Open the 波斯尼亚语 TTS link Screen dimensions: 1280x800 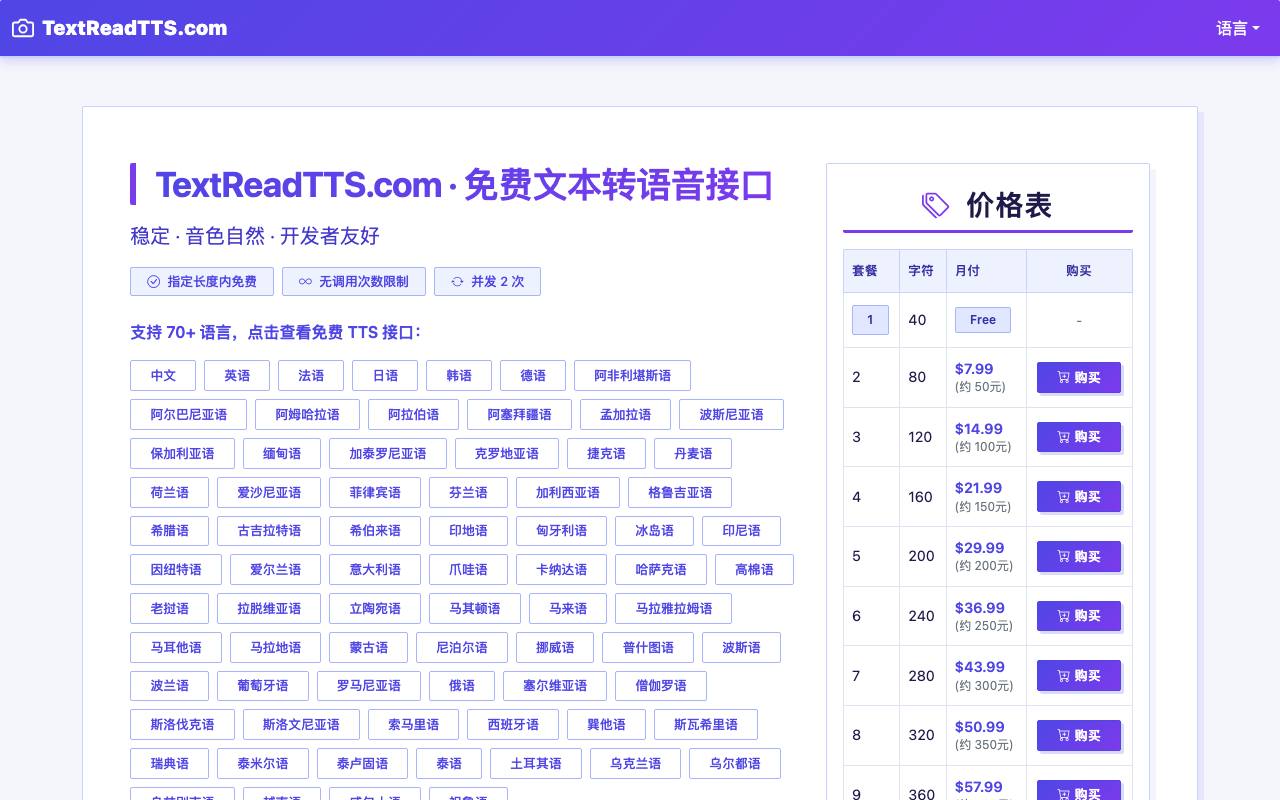pos(731,415)
